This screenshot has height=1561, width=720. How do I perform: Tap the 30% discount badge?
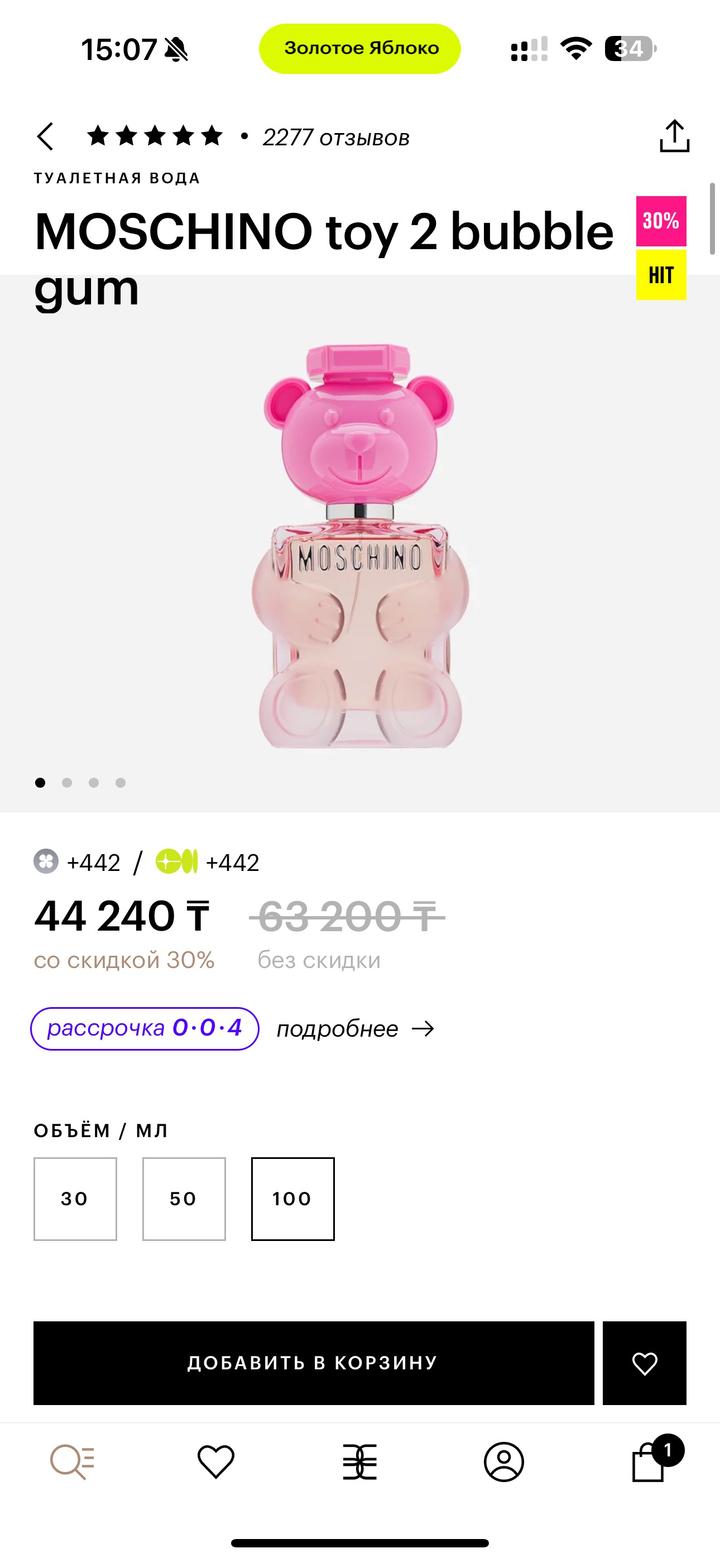[x=661, y=221]
